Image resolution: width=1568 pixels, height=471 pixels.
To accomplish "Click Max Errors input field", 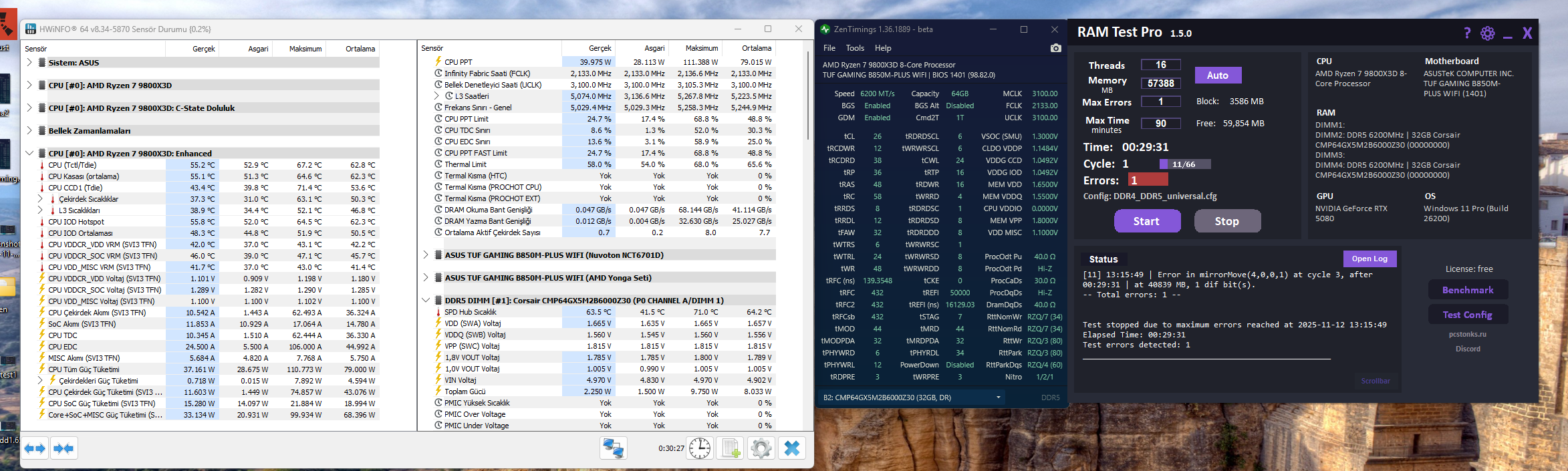I will tap(1161, 102).
